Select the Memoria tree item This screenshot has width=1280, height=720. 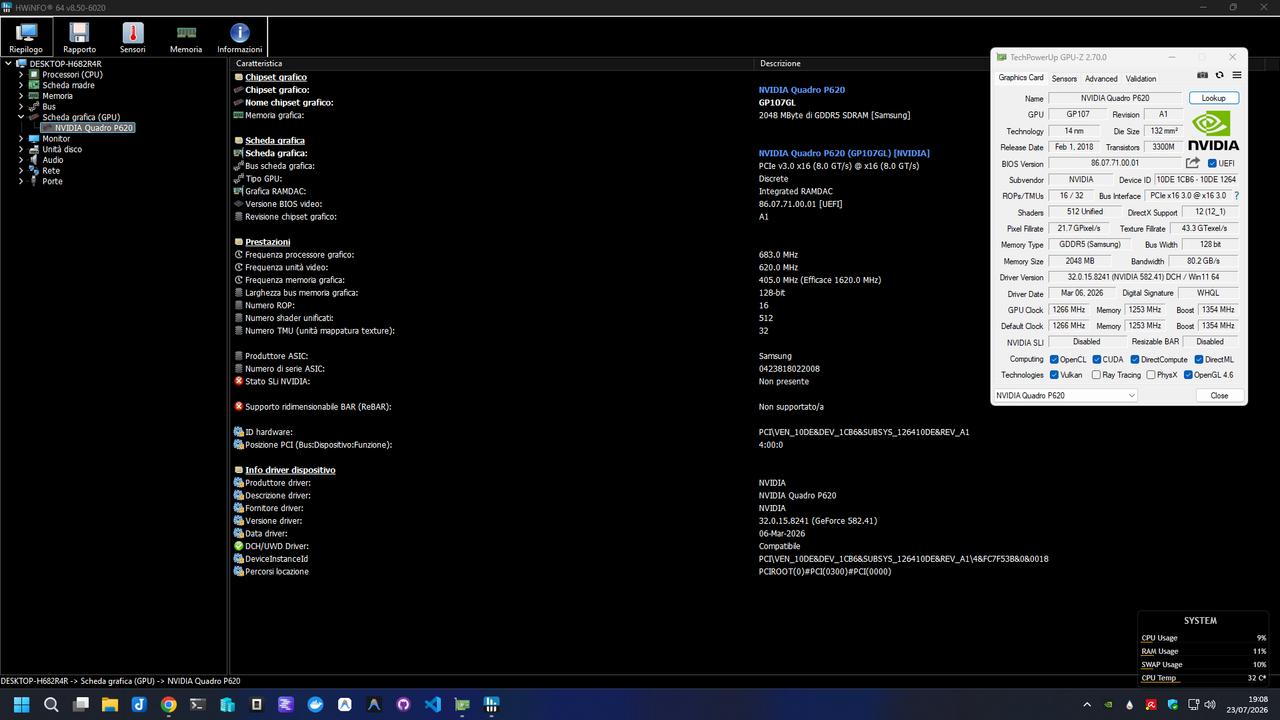[57, 96]
